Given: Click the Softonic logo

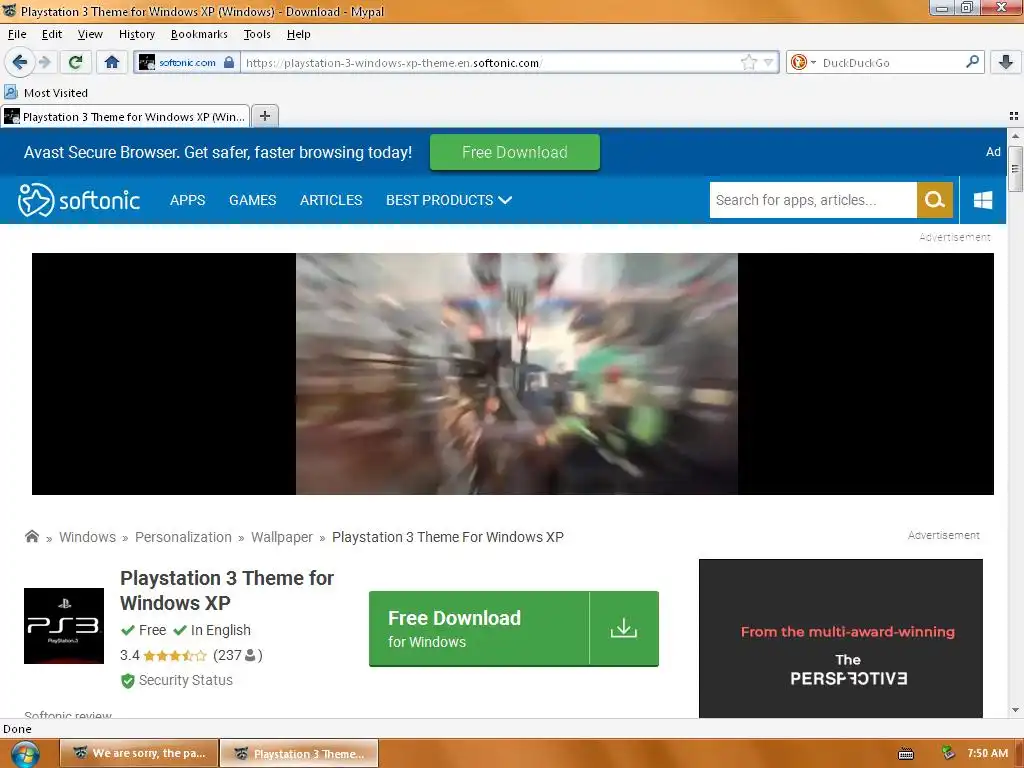Looking at the screenshot, I should coord(79,200).
